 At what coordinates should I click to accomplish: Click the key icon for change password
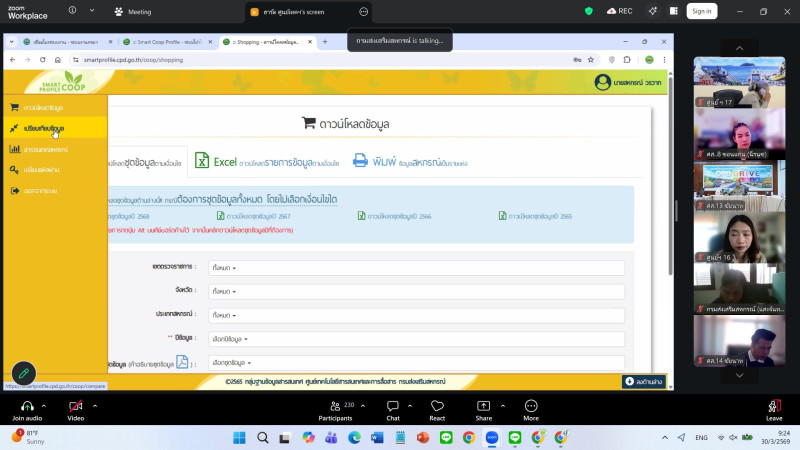(x=14, y=169)
